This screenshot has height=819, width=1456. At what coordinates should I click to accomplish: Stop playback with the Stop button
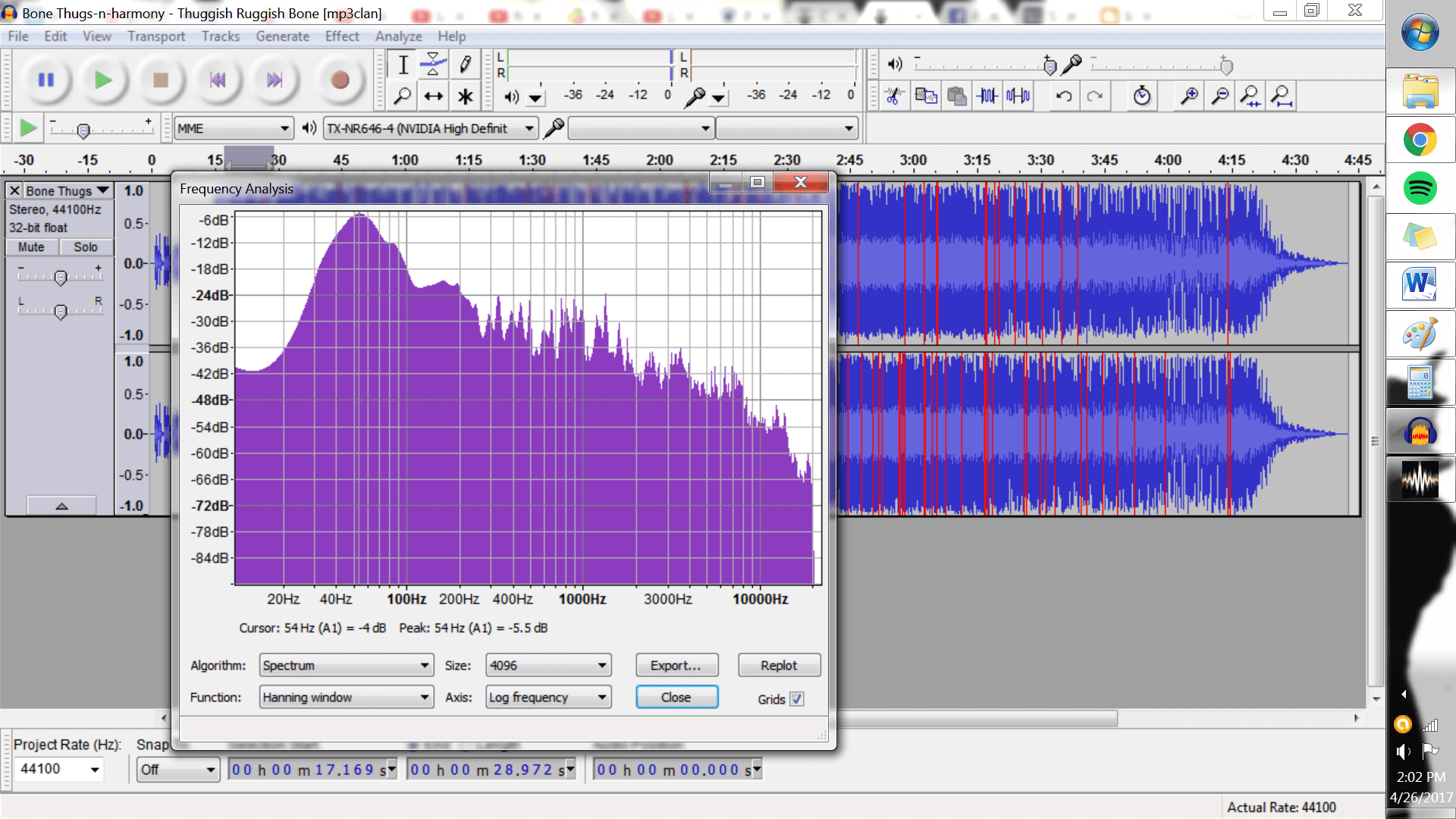160,80
